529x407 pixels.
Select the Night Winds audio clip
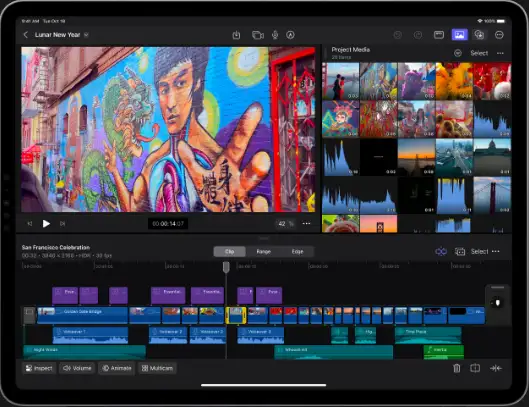coord(84,352)
